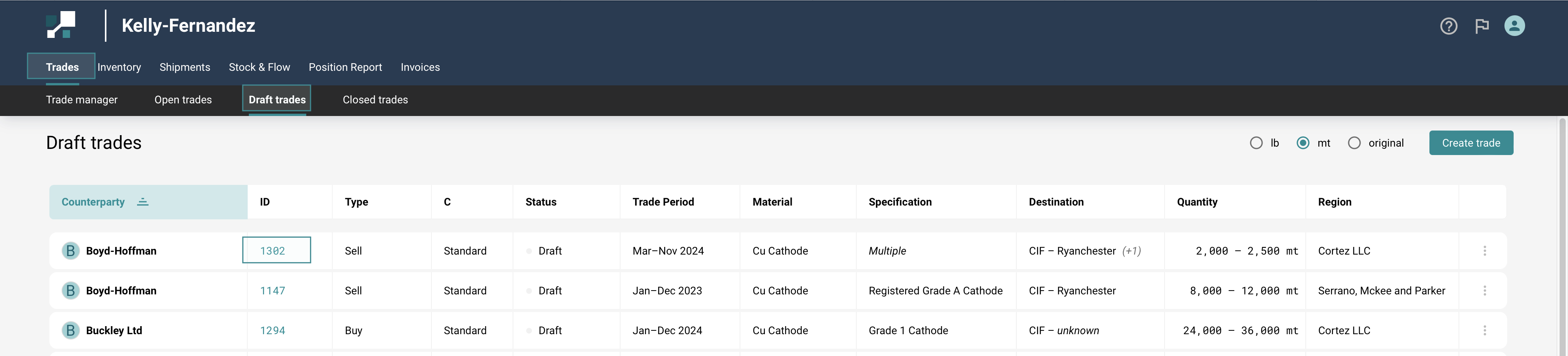
Task: Click the help question mark icon
Action: [1448, 26]
